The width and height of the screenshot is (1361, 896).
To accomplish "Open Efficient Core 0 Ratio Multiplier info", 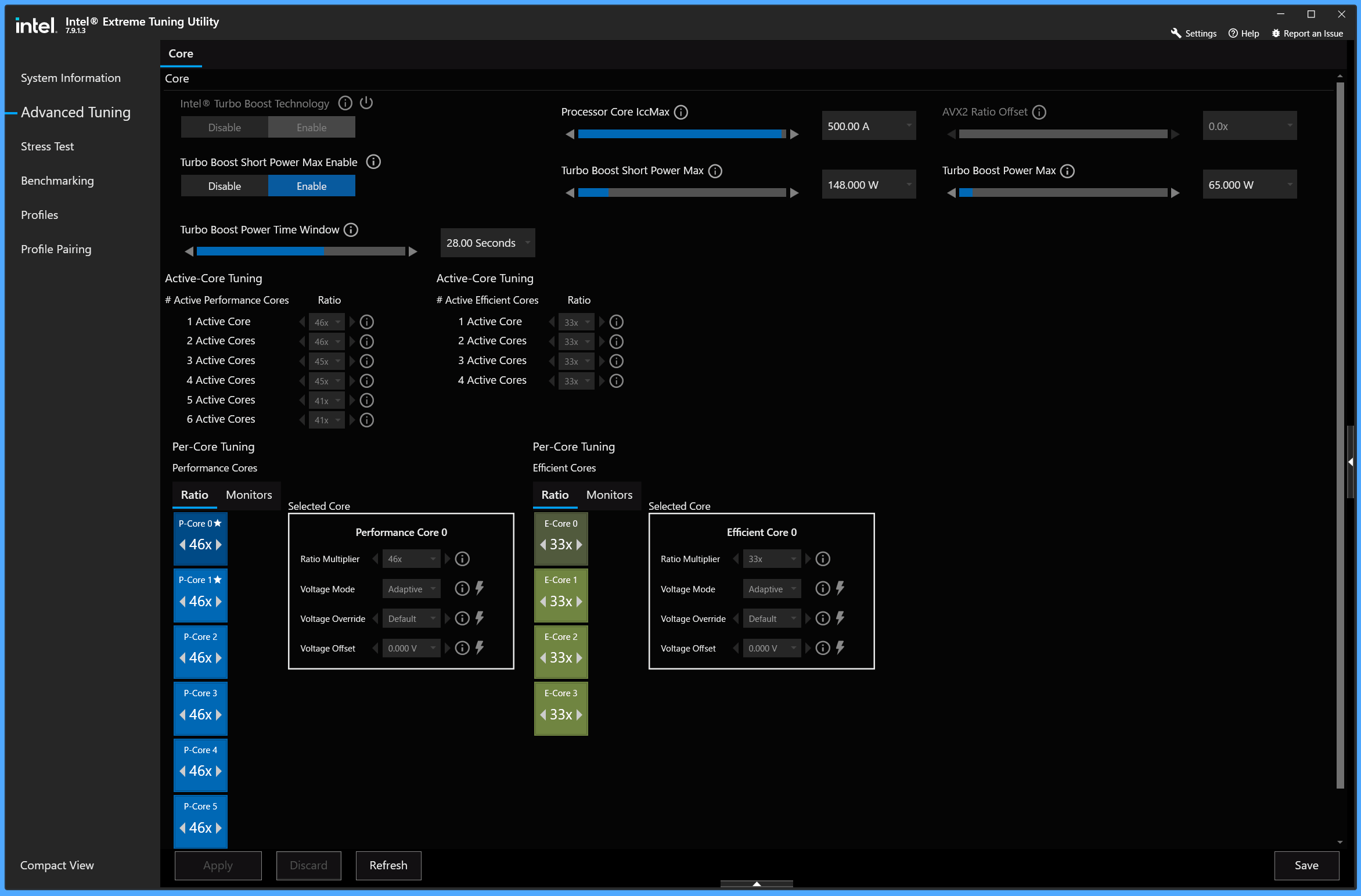I will [823, 559].
